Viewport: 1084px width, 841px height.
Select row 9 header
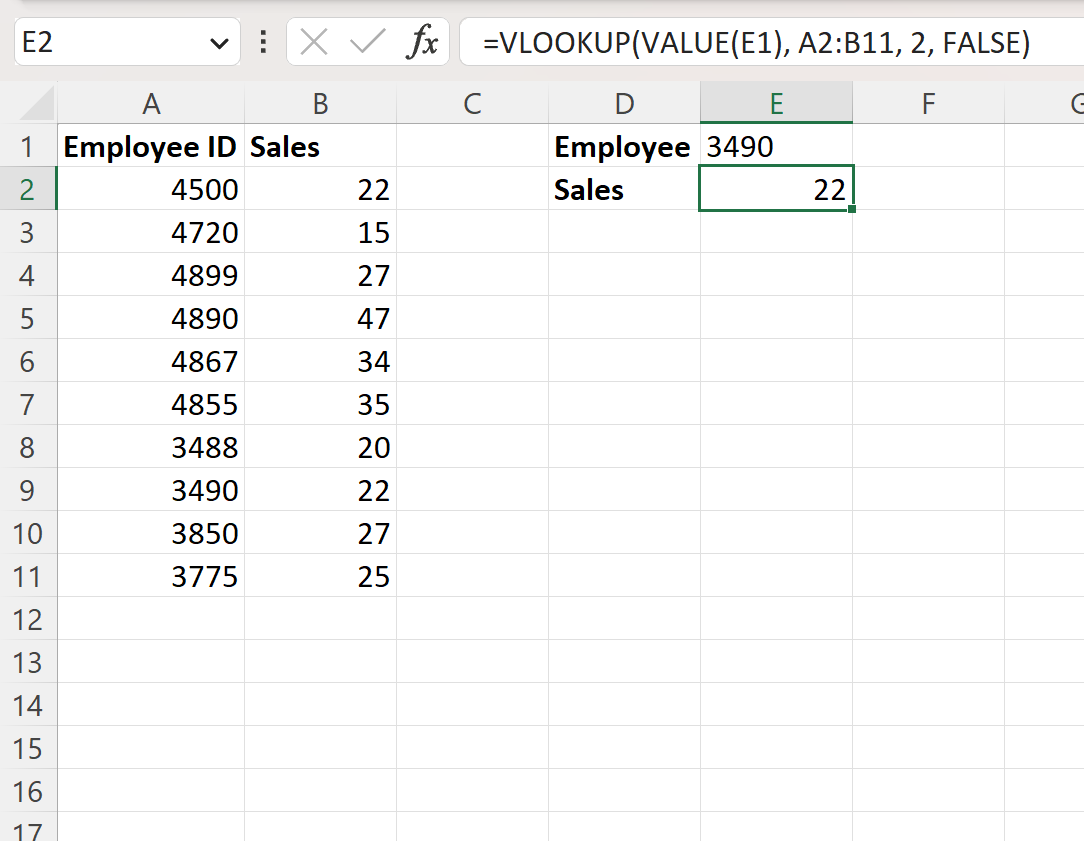28,491
